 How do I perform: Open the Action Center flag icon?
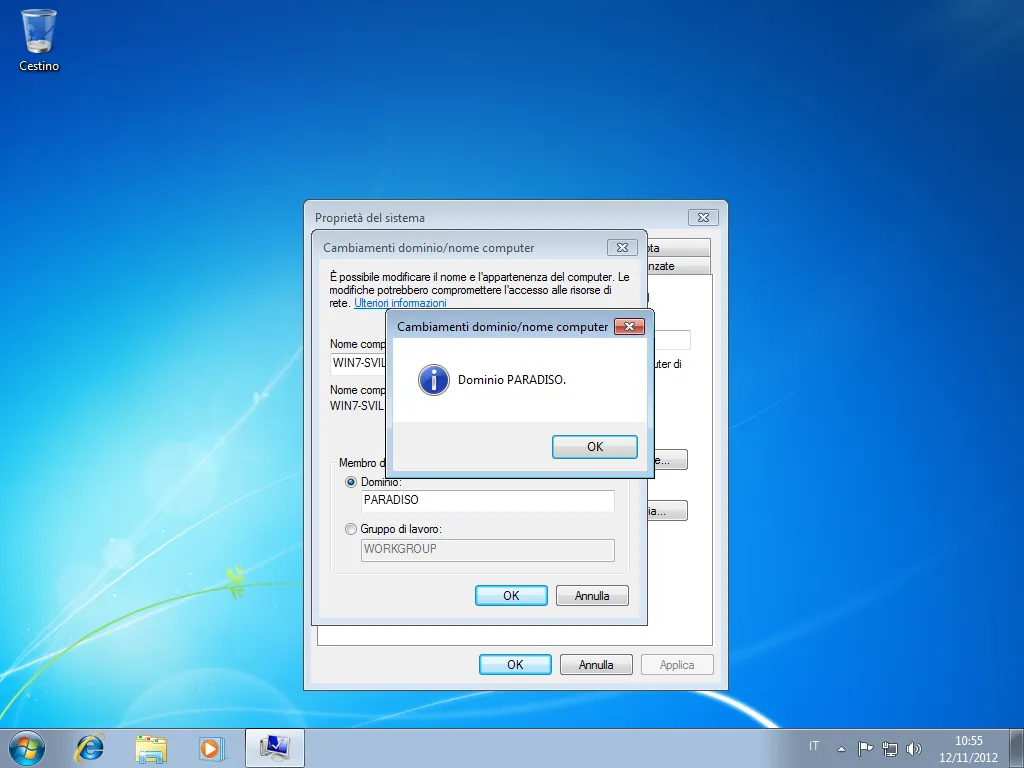pos(866,748)
